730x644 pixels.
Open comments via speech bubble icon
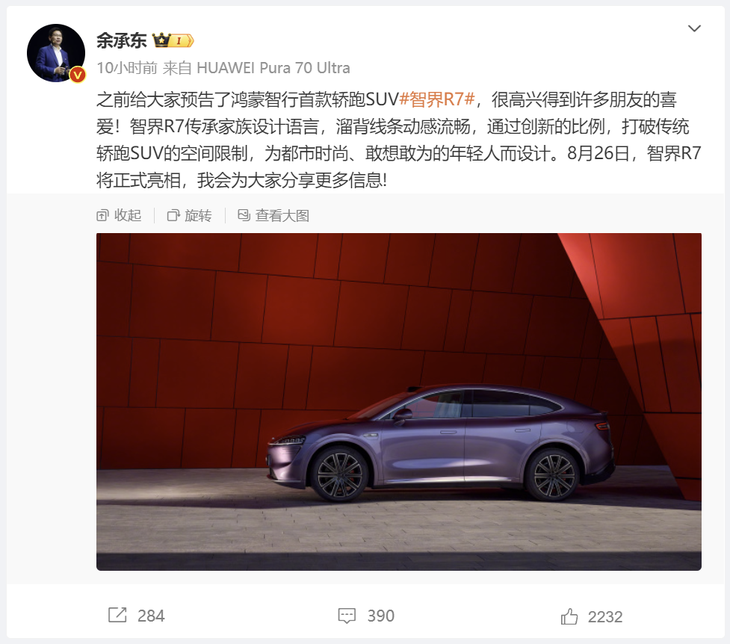tap(346, 616)
